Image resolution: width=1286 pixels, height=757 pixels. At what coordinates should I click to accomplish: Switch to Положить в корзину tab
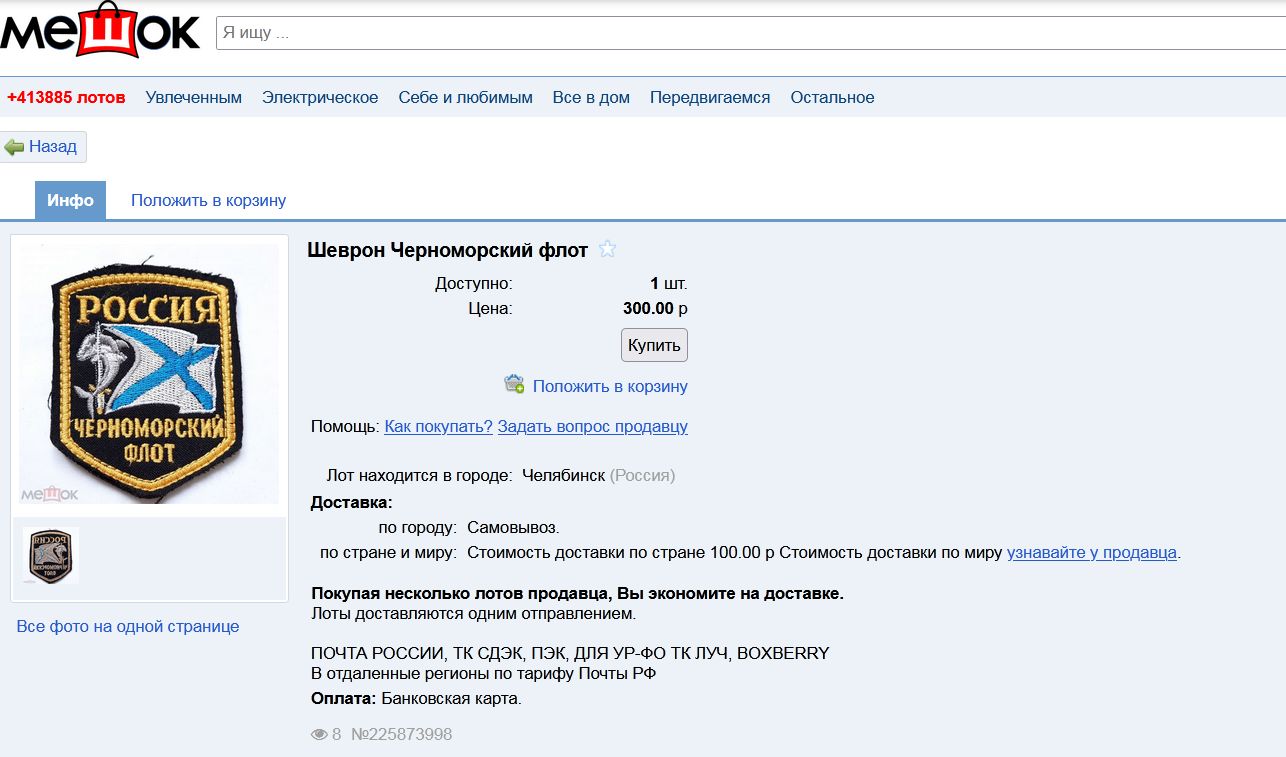(208, 201)
